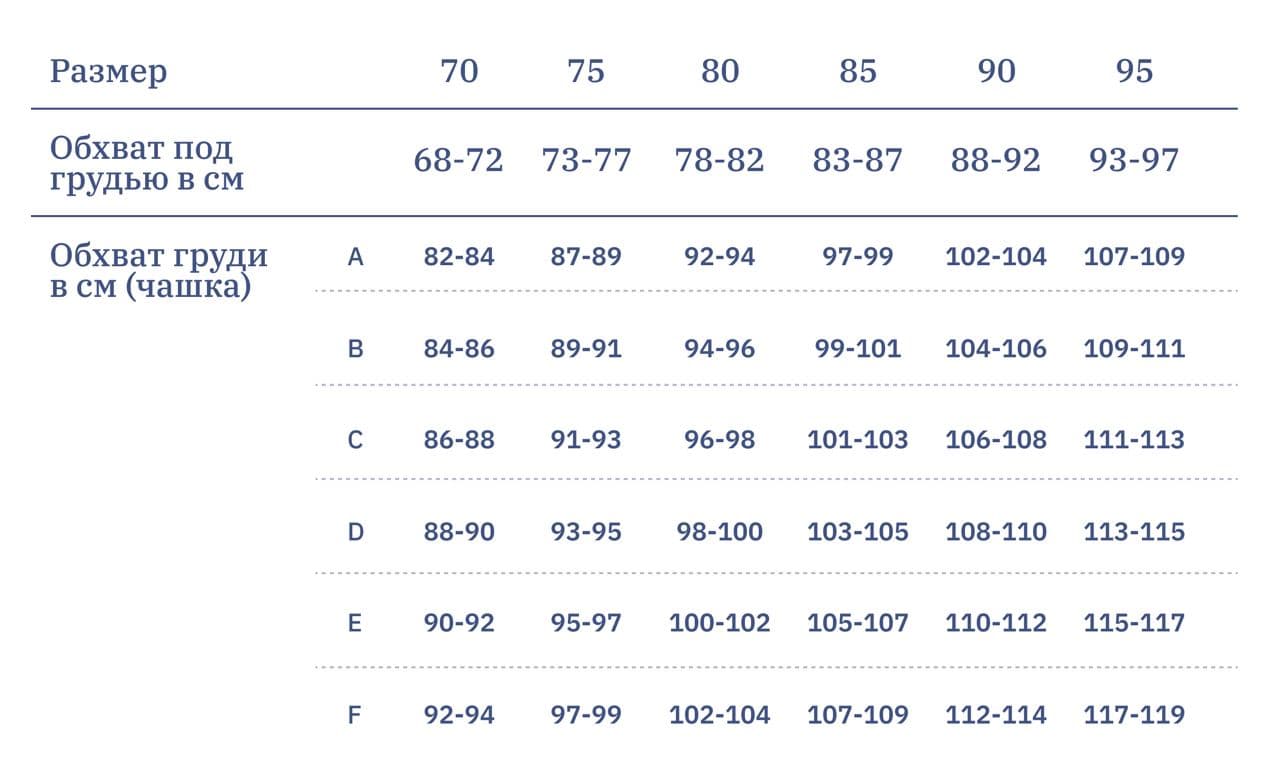Click cup letter D row label
Viewport: 1280px width, 778px height.
(x=355, y=532)
